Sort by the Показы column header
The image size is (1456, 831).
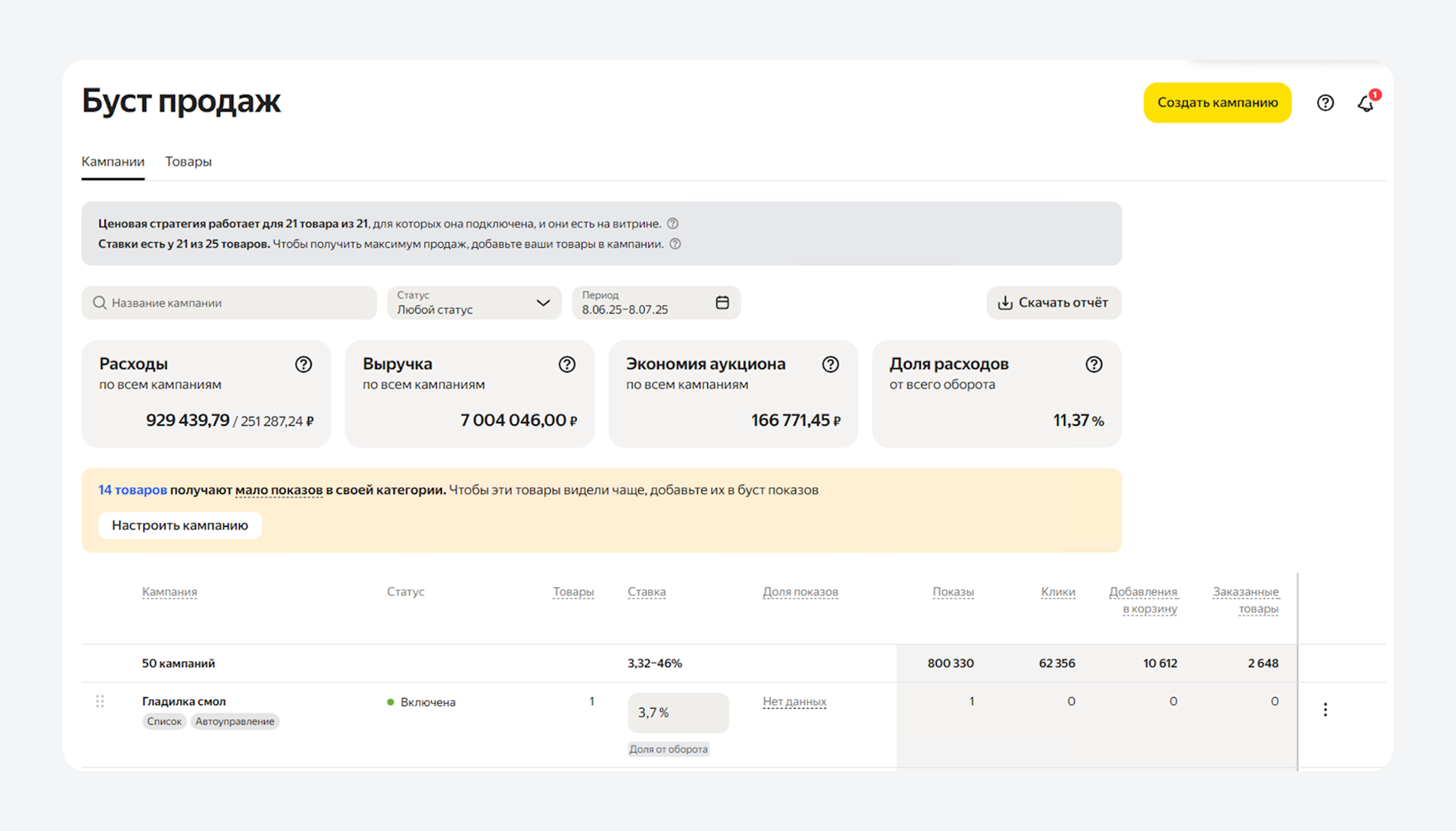coord(953,592)
